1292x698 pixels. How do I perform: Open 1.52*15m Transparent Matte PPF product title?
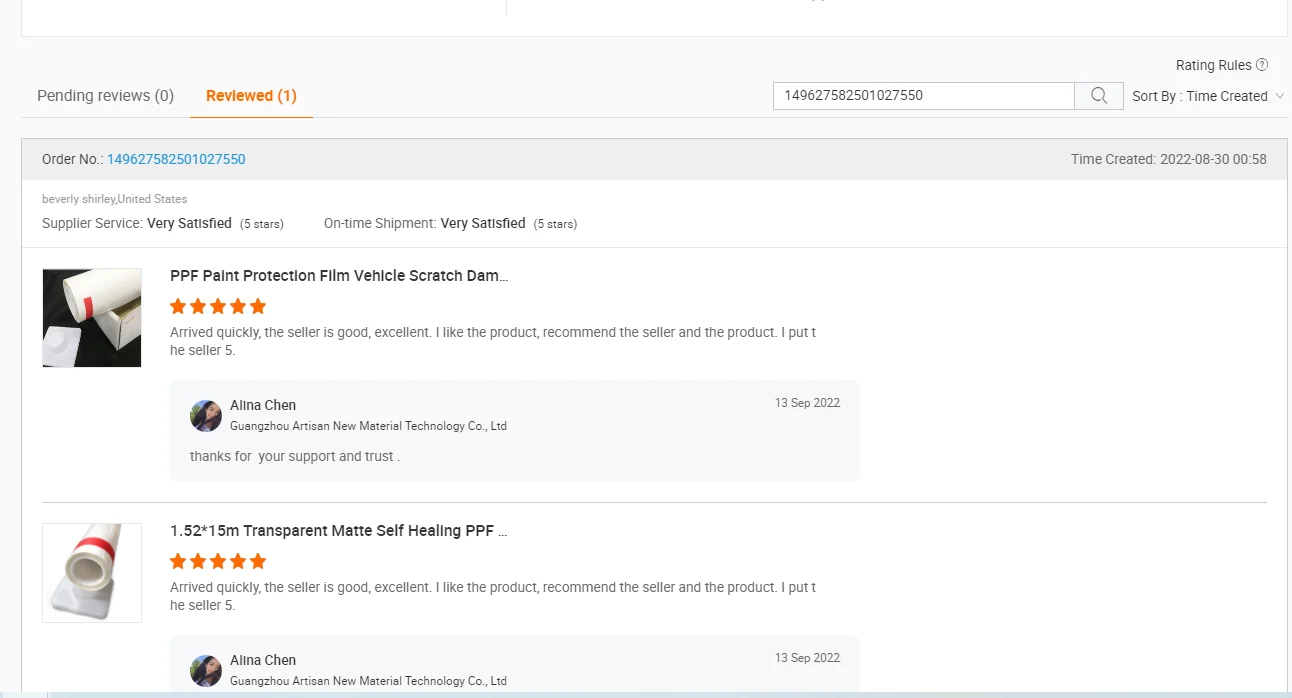coord(338,531)
